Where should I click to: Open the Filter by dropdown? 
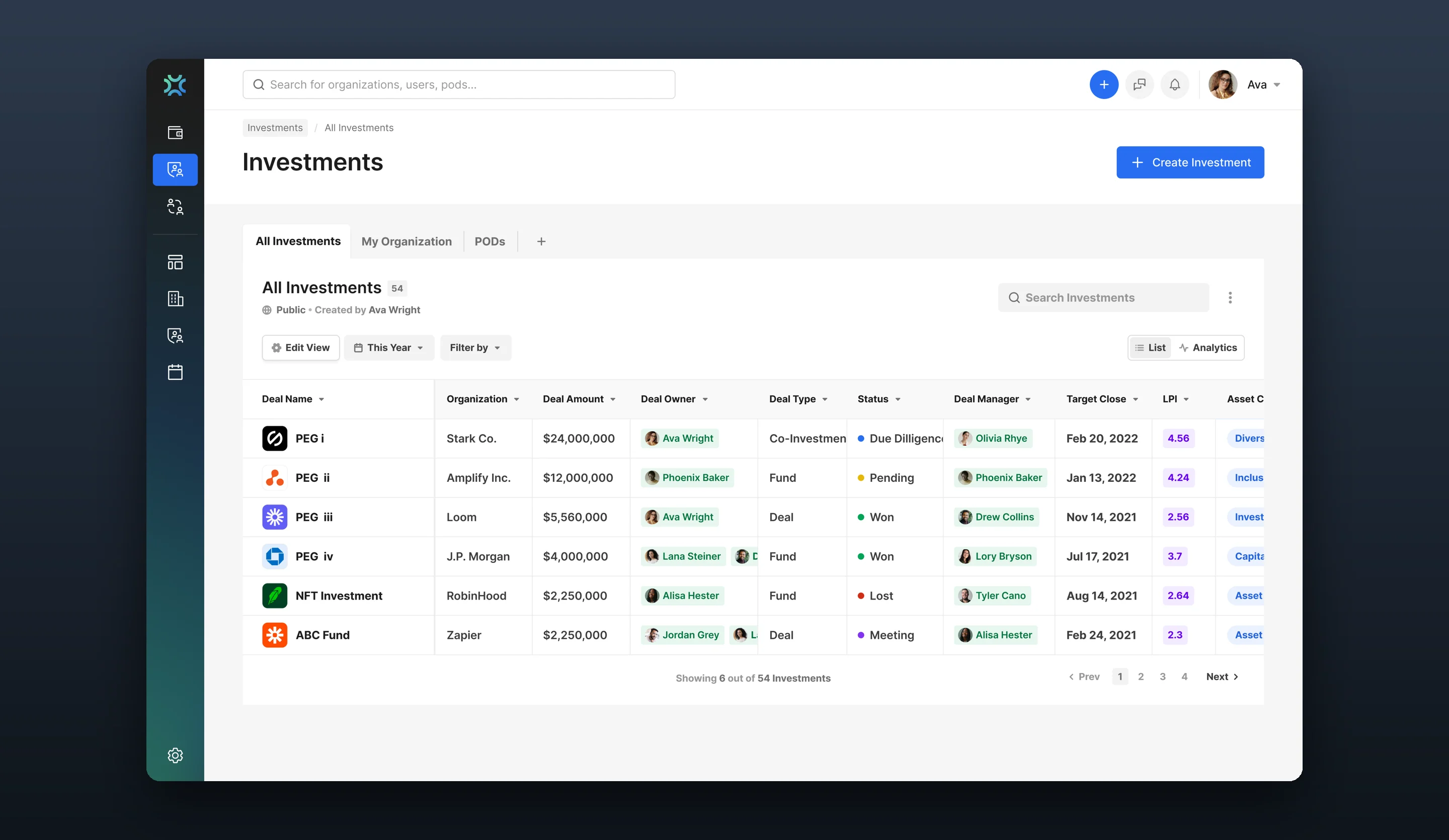475,347
